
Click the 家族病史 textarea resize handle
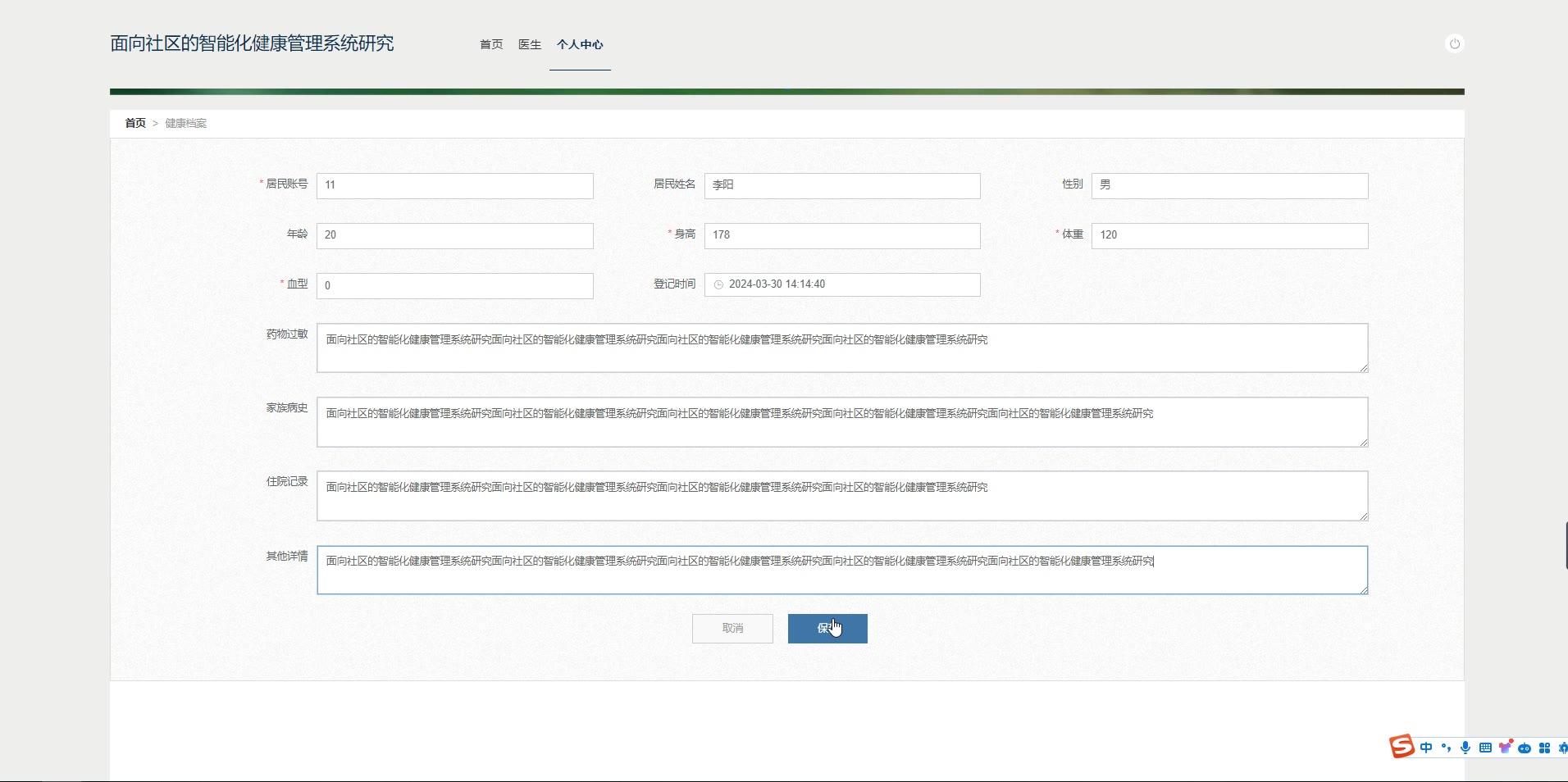pos(1363,441)
